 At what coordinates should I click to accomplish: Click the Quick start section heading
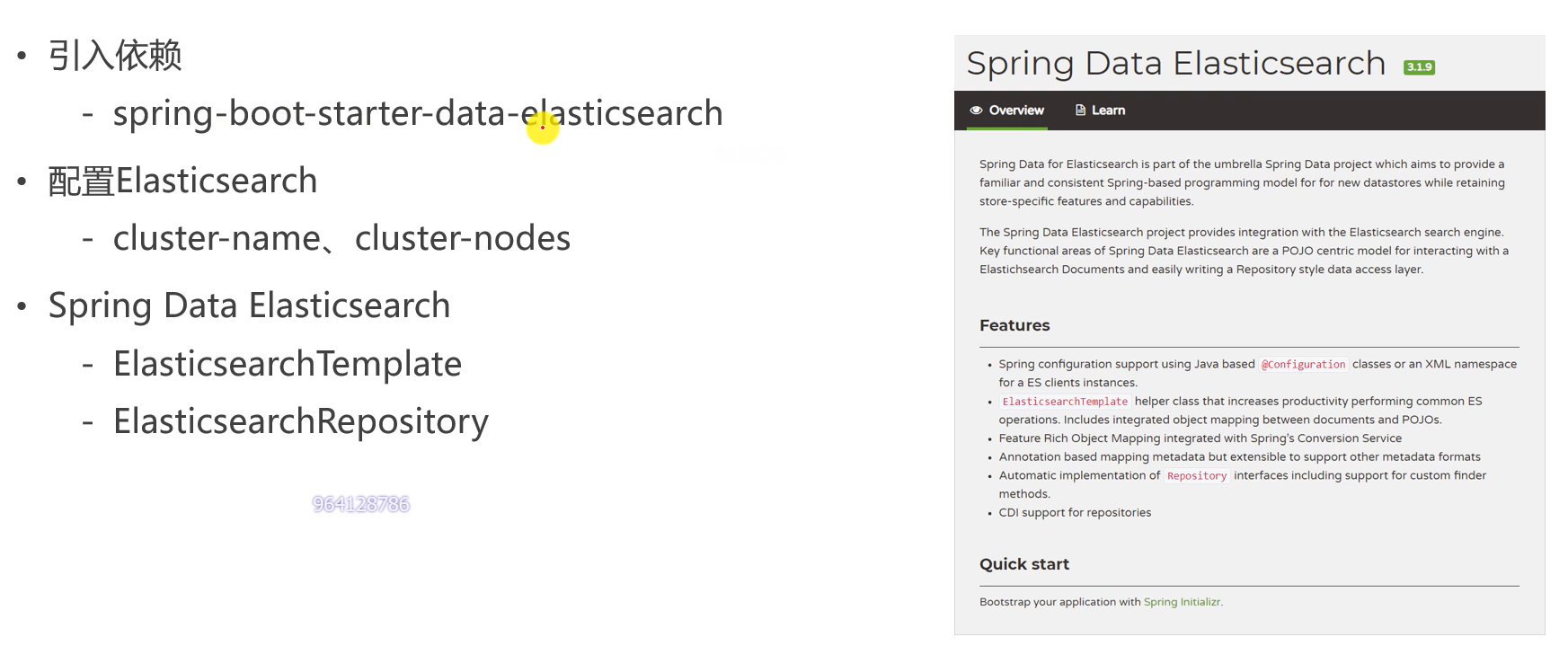click(x=1023, y=564)
